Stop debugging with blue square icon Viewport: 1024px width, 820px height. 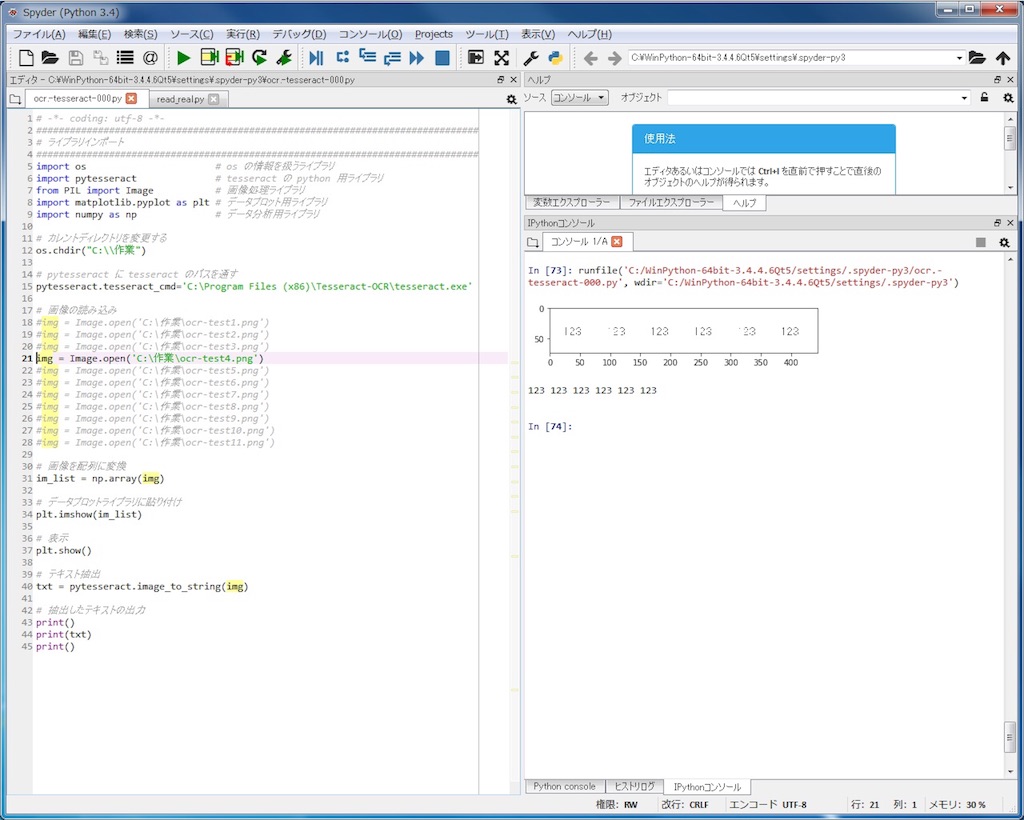click(x=442, y=58)
